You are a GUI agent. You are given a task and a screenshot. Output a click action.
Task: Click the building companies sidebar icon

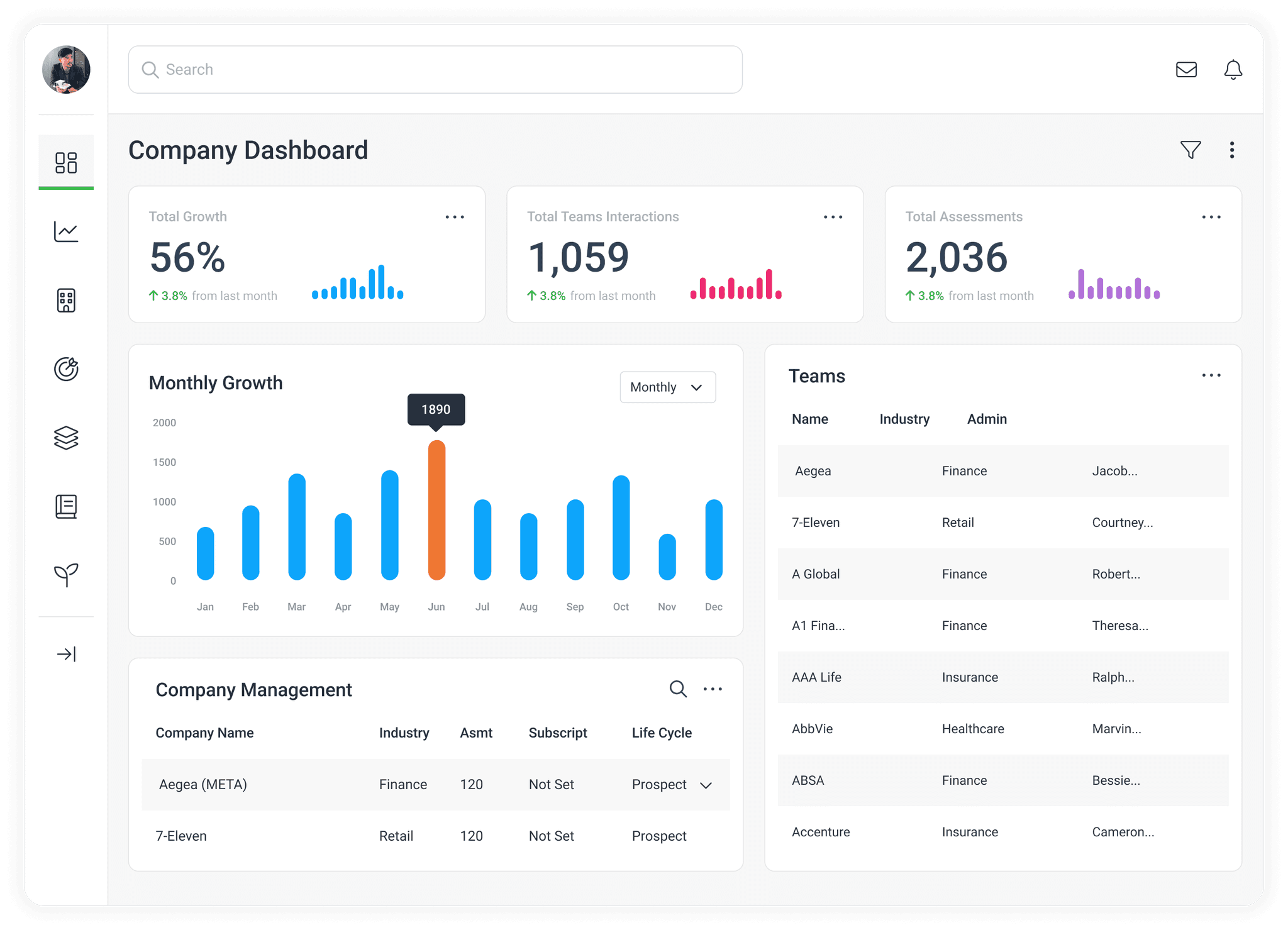[66, 301]
